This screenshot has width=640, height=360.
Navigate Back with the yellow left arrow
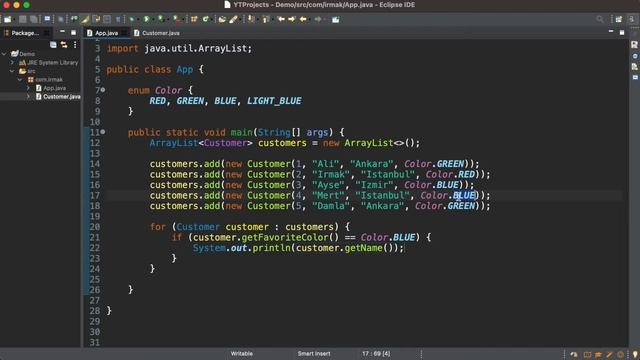(303, 19)
